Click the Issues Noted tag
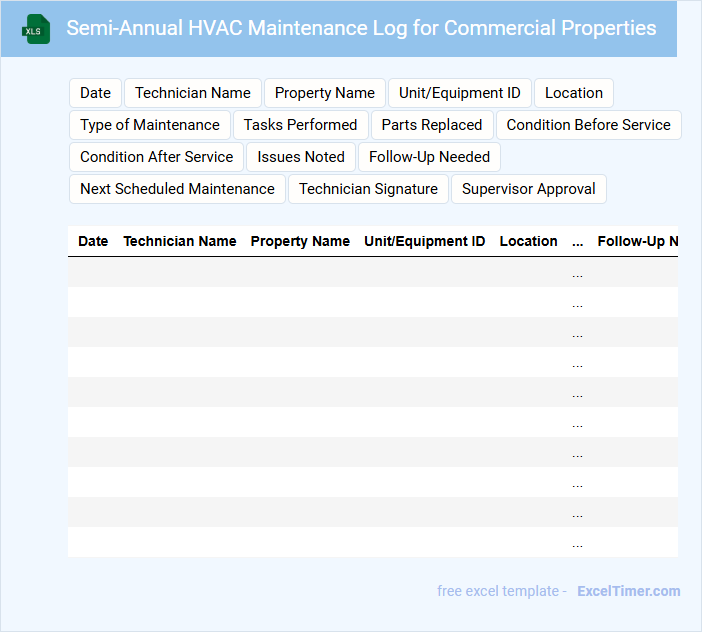This screenshot has height=632, width=702. click(x=300, y=157)
